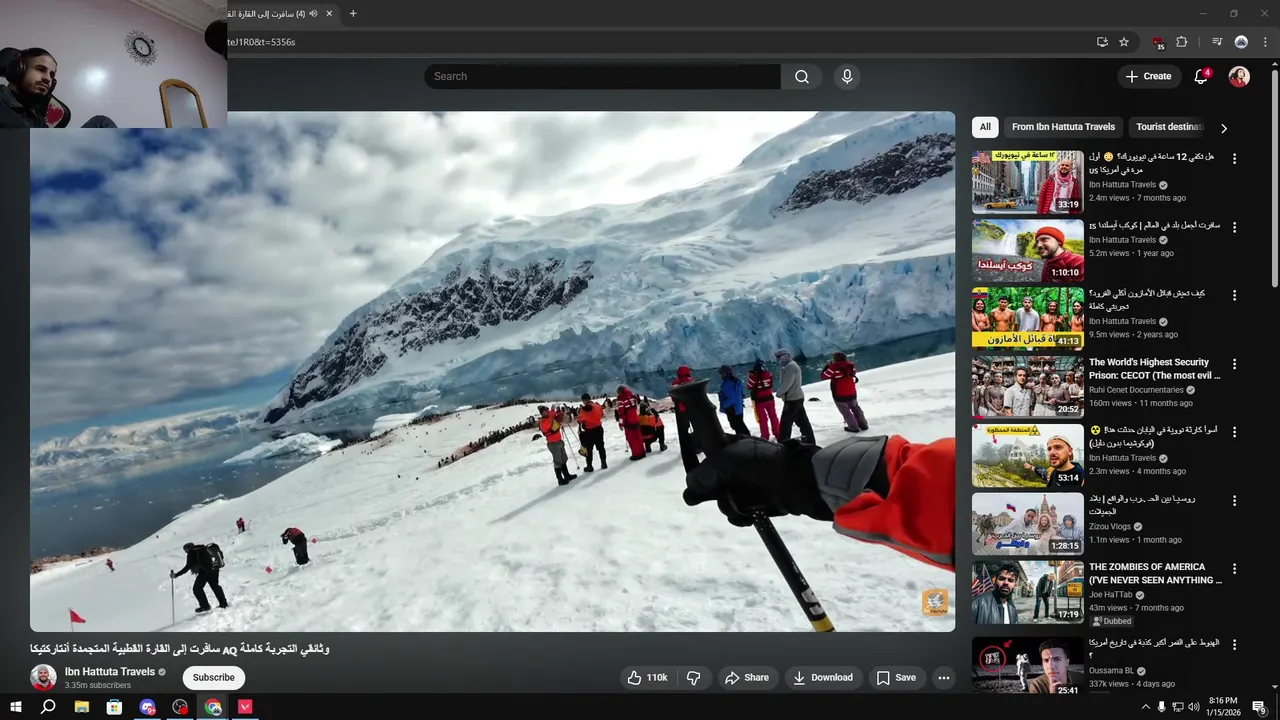Open Joe HaTTab 17:19 thumbnail

(1027, 591)
